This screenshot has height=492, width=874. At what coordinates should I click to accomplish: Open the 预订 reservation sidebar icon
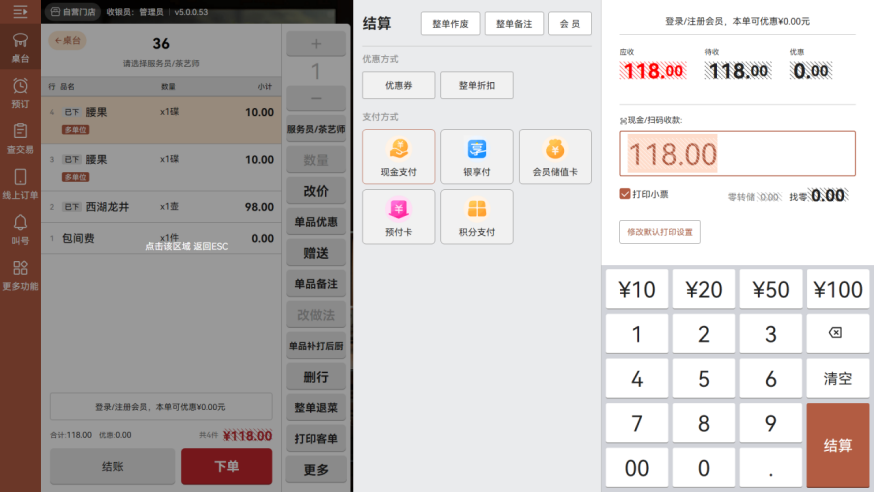pos(20,93)
